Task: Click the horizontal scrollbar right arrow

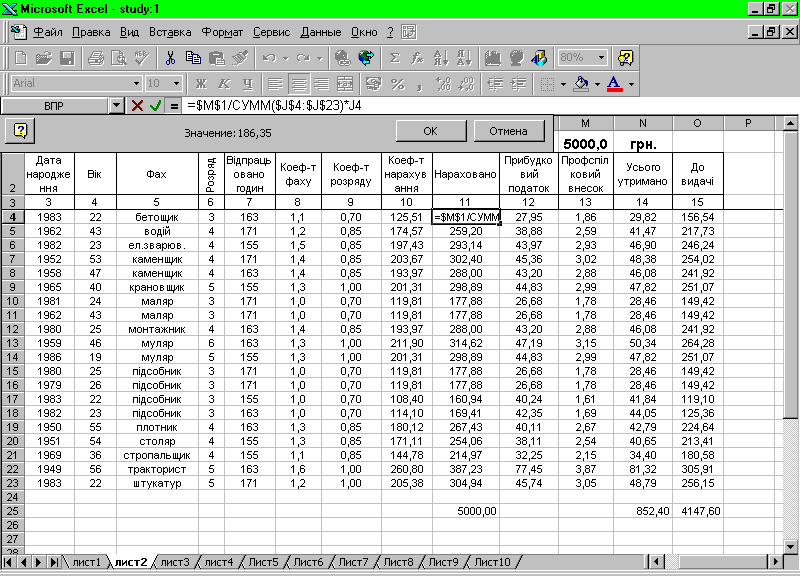Action: coord(776,562)
